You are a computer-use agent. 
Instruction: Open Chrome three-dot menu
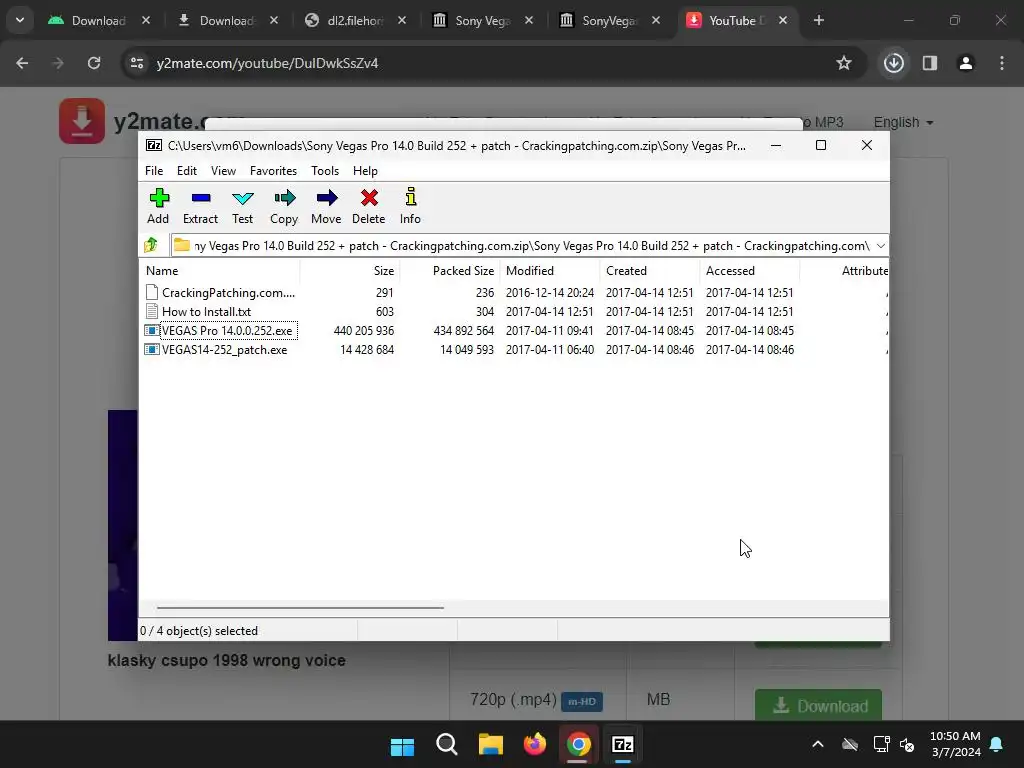[x=1002, y=63]
